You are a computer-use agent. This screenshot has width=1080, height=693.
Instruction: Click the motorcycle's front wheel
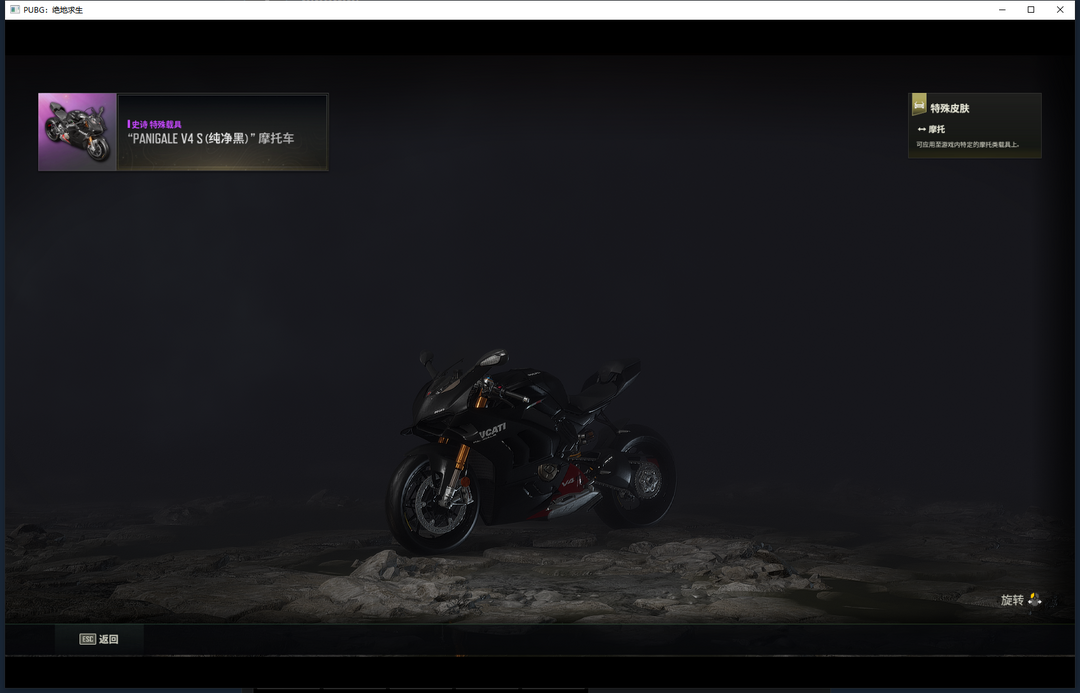point(430,500)
